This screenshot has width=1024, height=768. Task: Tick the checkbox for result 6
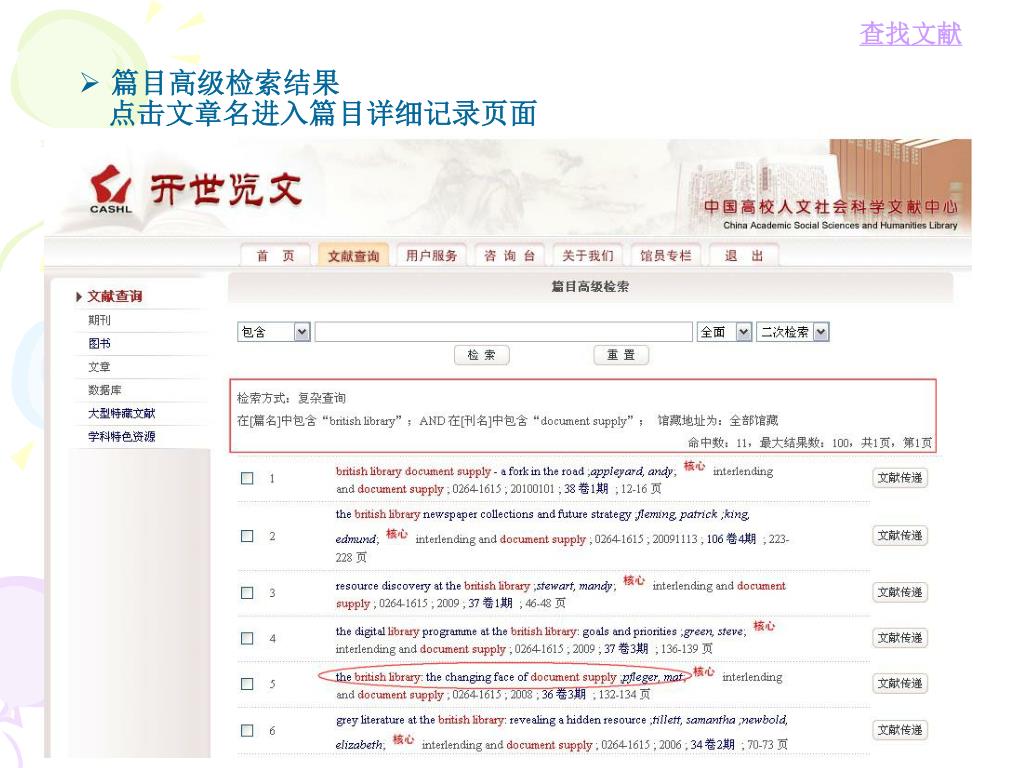247,730
